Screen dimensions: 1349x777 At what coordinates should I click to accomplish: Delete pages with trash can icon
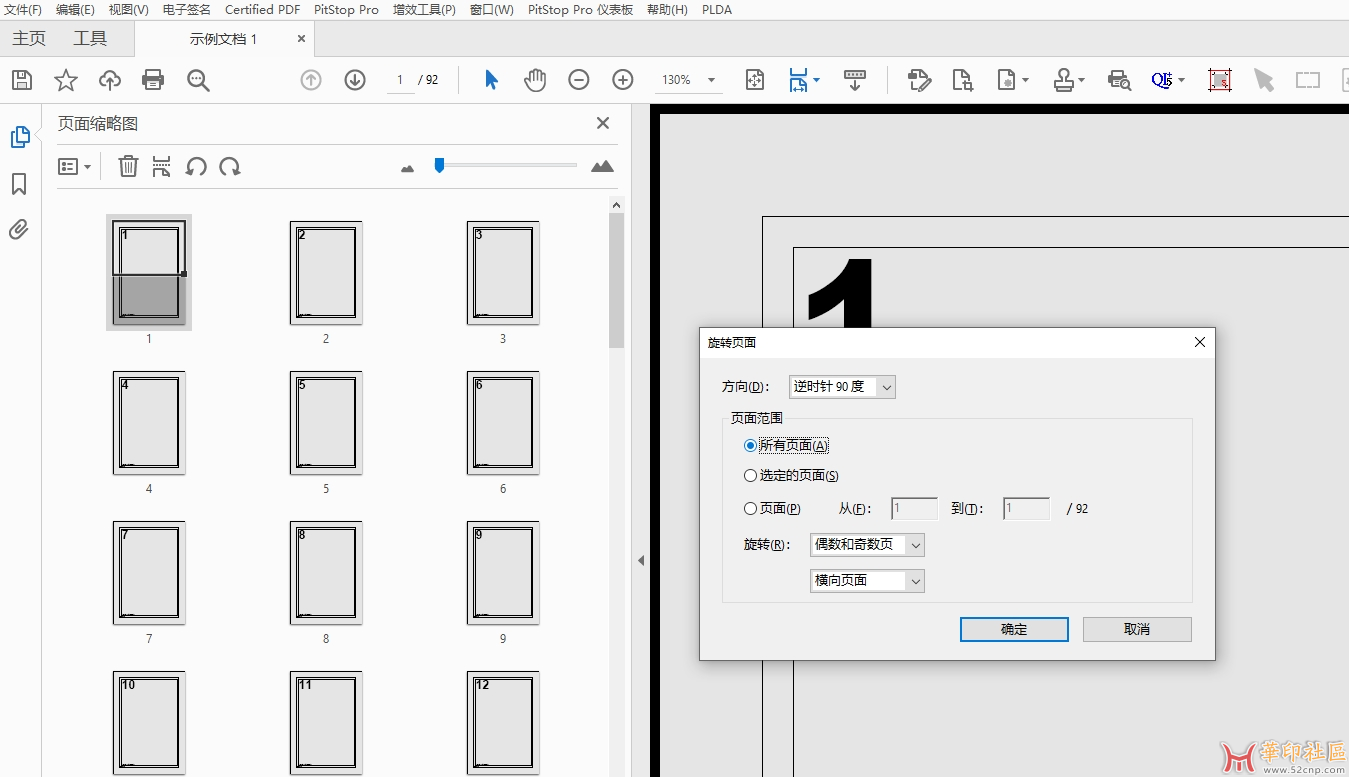tap(128, 166)
